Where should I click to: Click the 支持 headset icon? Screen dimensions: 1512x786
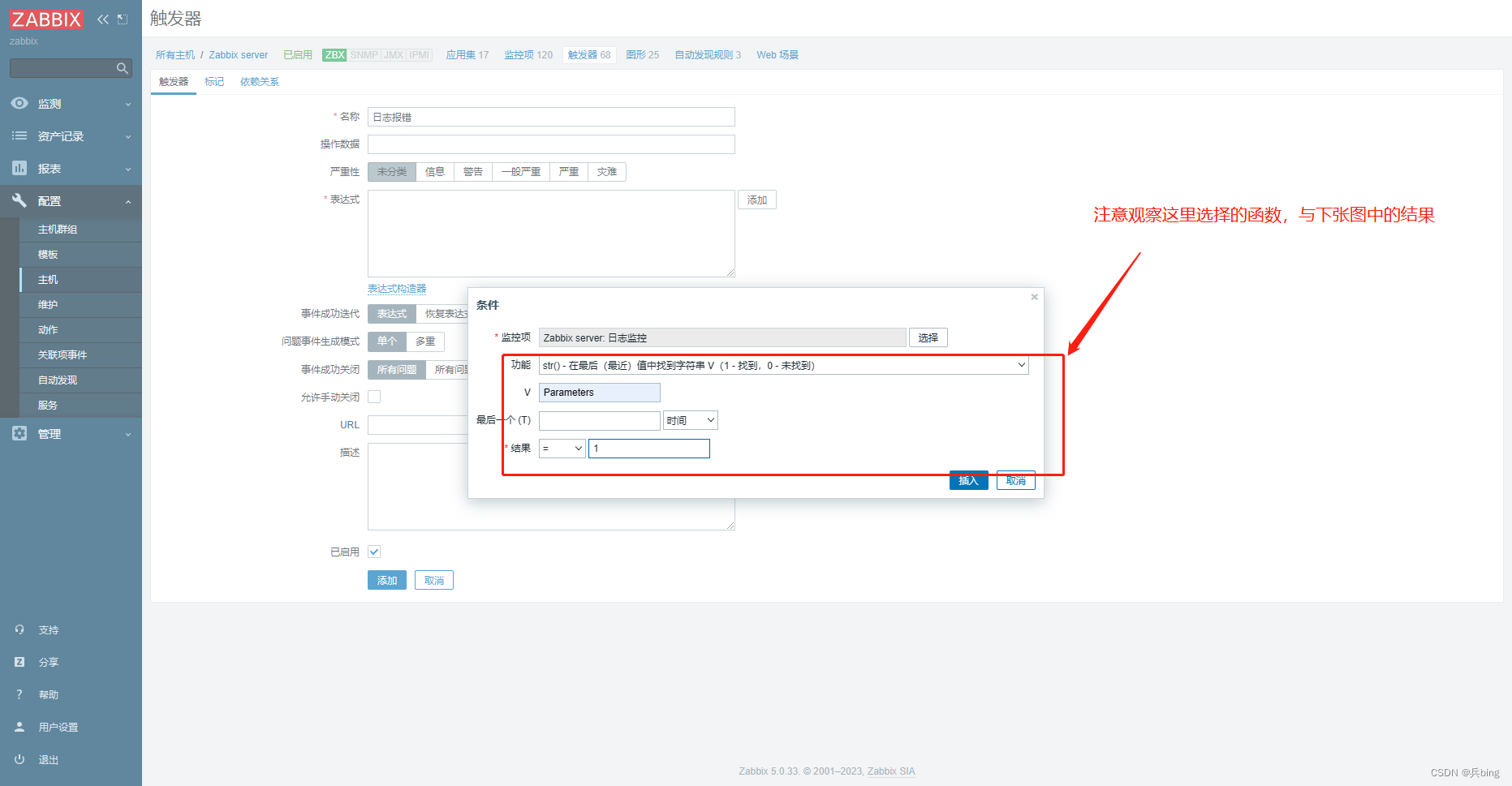pos(19,629)
